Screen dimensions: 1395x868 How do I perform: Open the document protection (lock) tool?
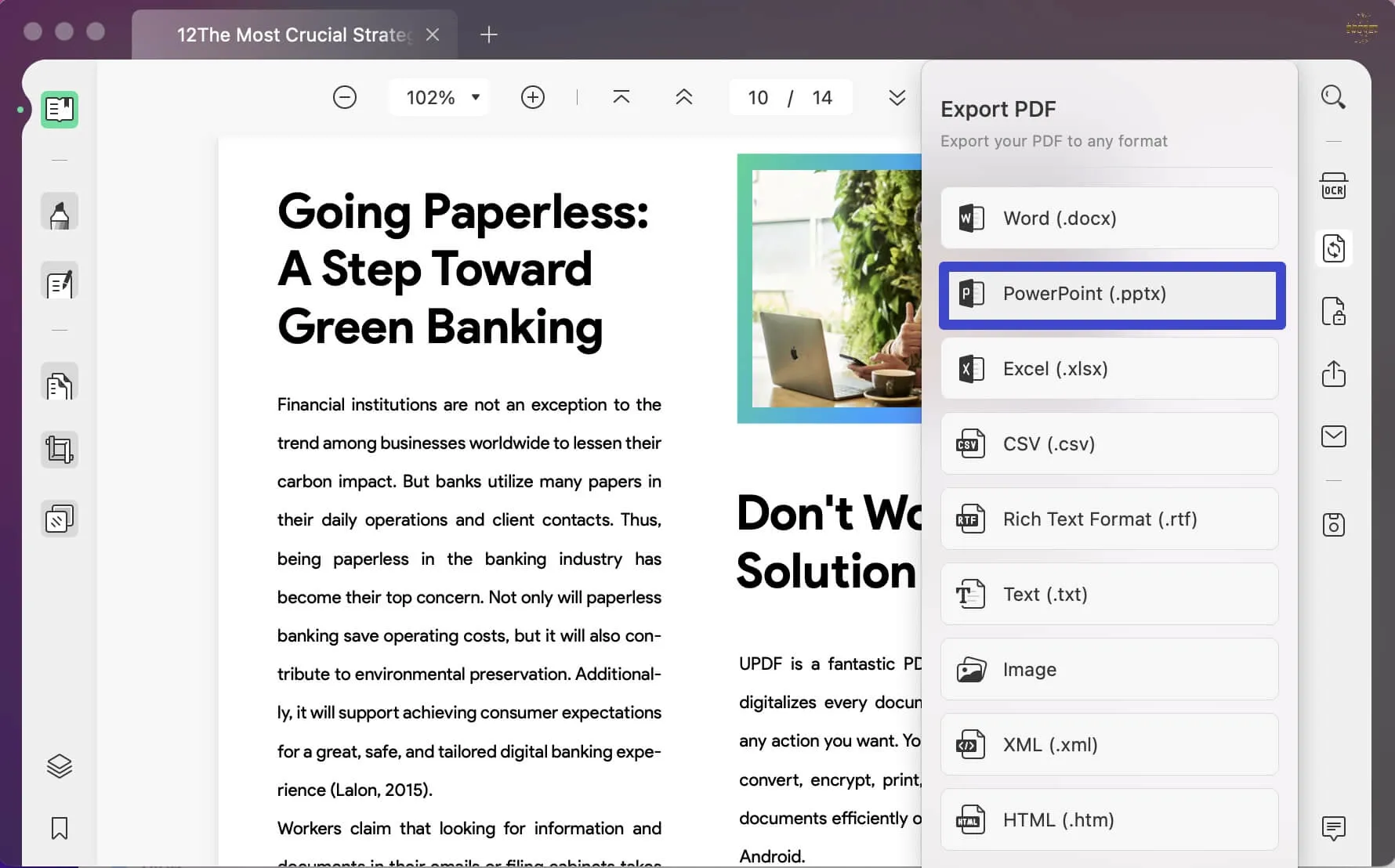tap(1333, 311)
